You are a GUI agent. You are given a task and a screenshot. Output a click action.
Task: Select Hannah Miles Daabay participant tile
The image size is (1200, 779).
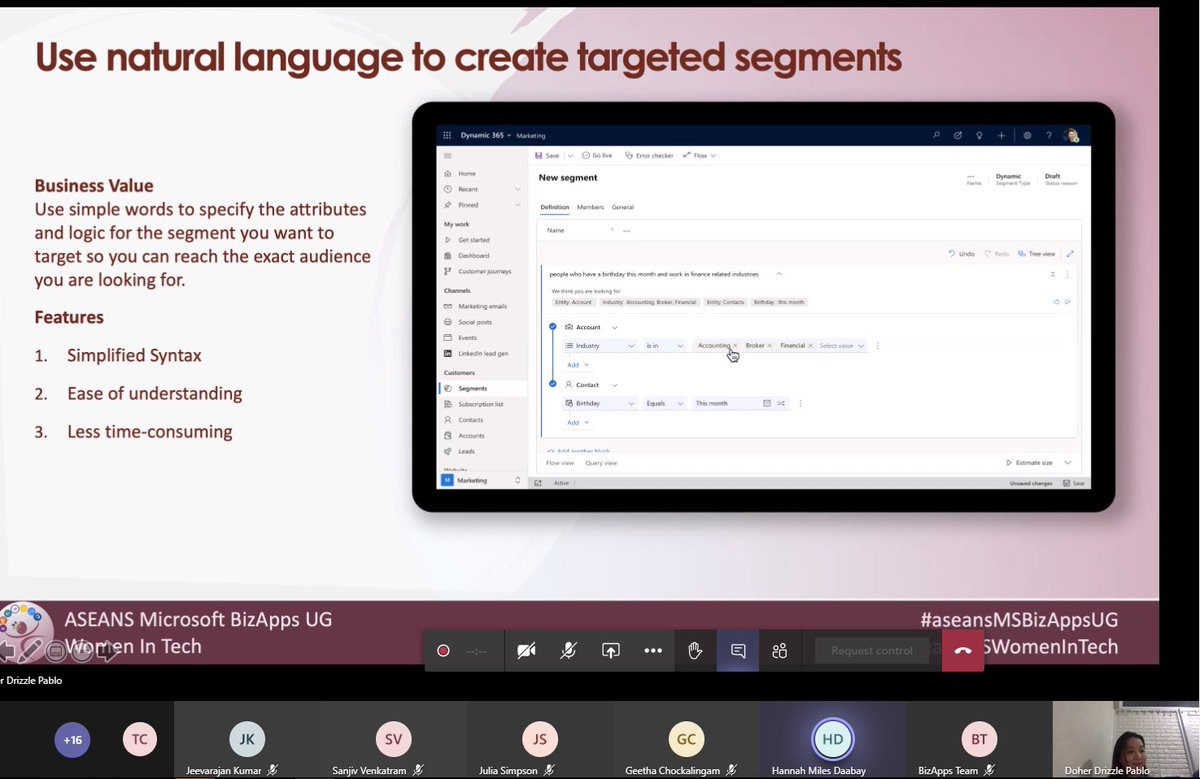(832, 741)
